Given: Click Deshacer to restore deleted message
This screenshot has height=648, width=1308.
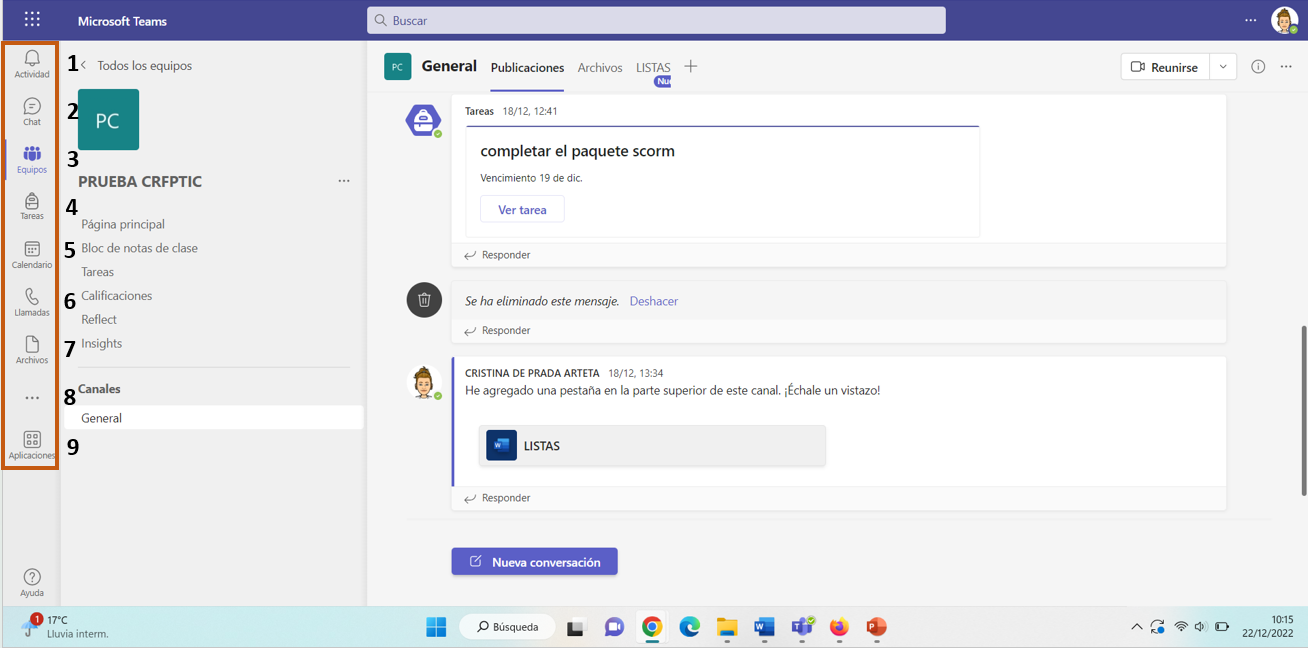Looking at the screenshot, I should click(654, 301).
